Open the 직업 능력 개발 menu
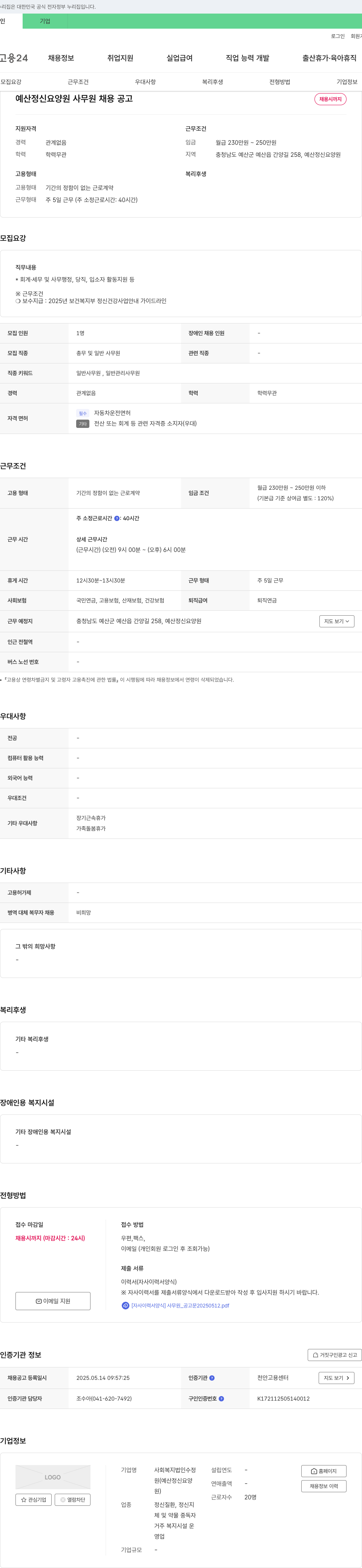The height and width of the screenshot is (1568, 362). coord(247,58)
